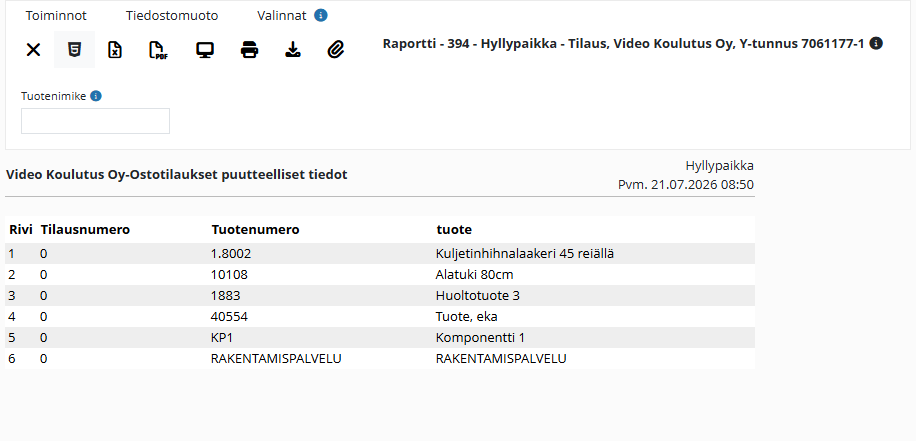Sort by the Tuotenumero column header

(x=255, y=230)
